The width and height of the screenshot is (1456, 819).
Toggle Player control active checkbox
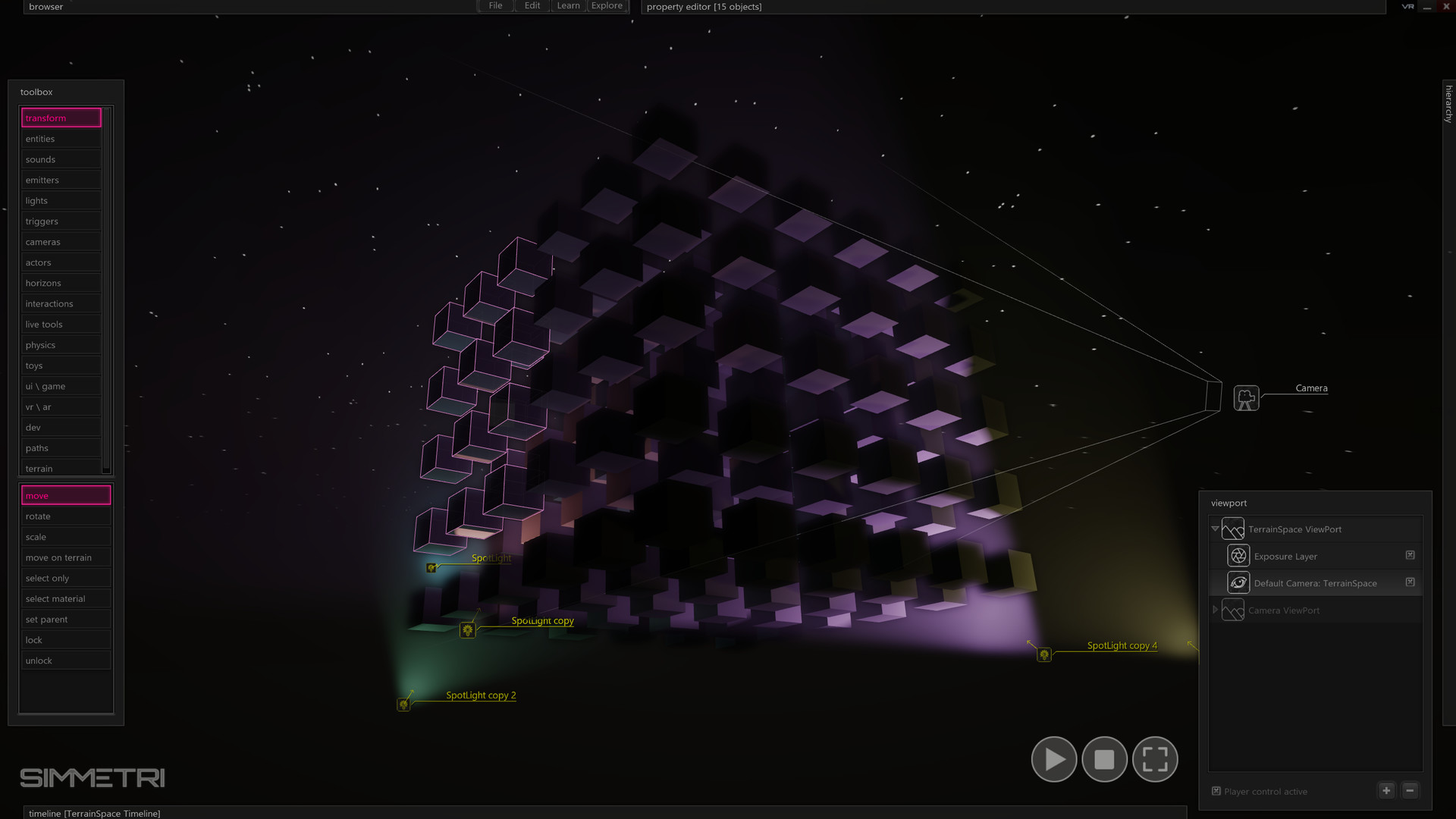tap(1216, 791)
